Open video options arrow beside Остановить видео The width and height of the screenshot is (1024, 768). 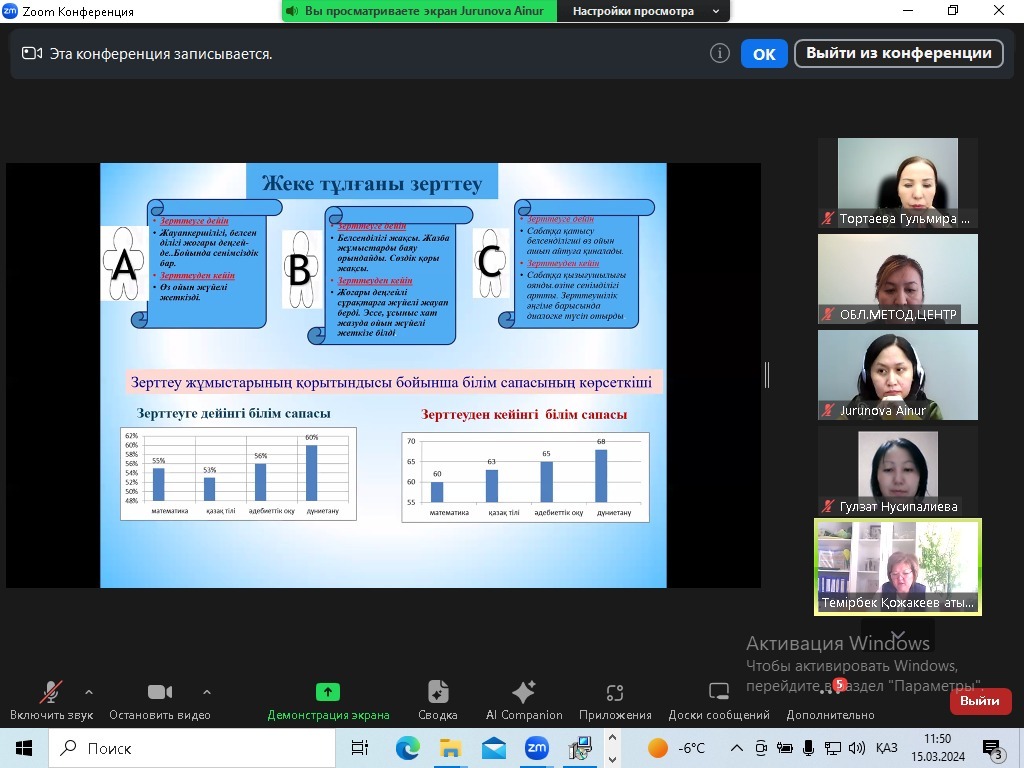[x=206, y=692]
